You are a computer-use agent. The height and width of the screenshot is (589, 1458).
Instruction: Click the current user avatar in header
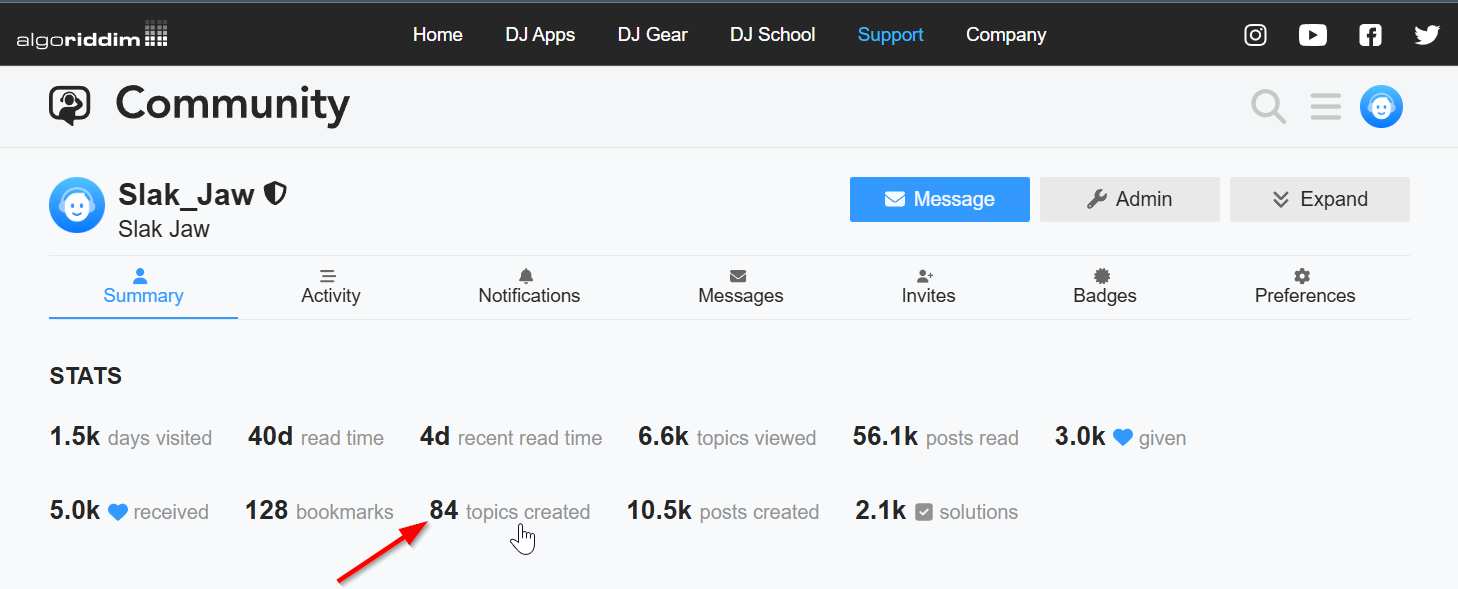coord(1381,106)
